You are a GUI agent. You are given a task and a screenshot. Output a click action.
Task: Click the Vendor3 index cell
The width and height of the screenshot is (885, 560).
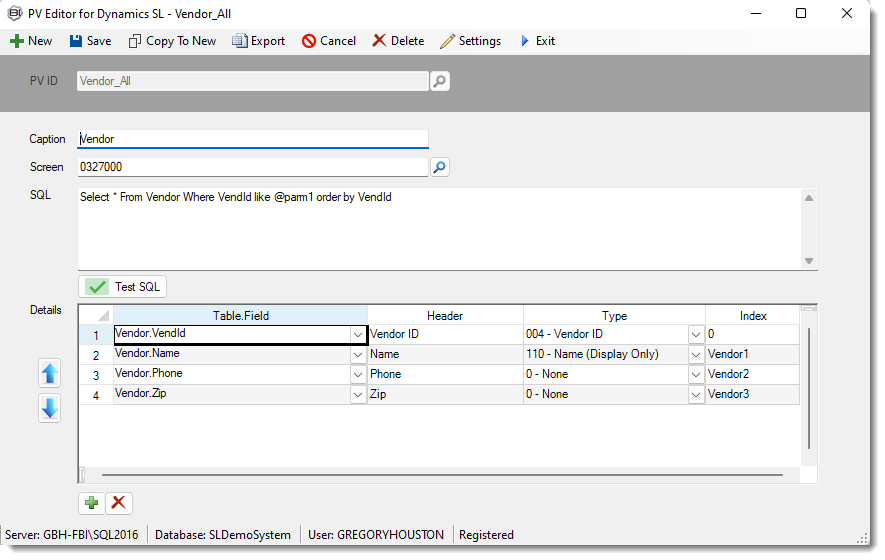coord(752,395)
